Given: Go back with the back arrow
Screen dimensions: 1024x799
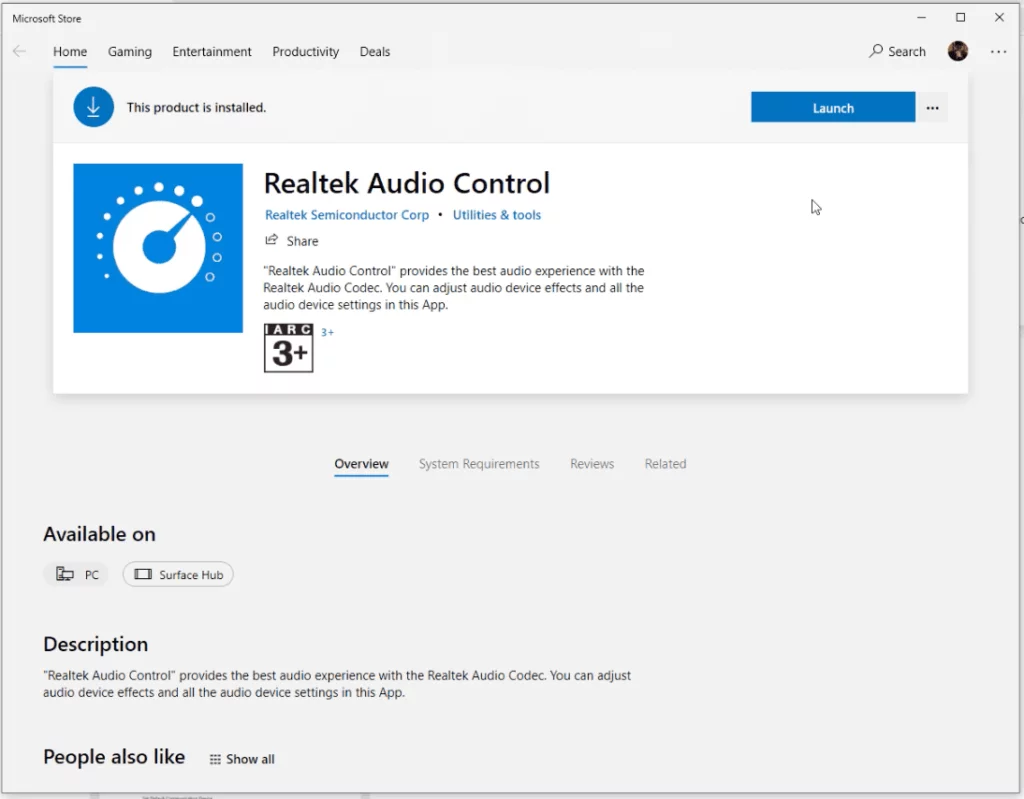Looking at the screenshot, I should pyautogui.click(x=20, y=52).
